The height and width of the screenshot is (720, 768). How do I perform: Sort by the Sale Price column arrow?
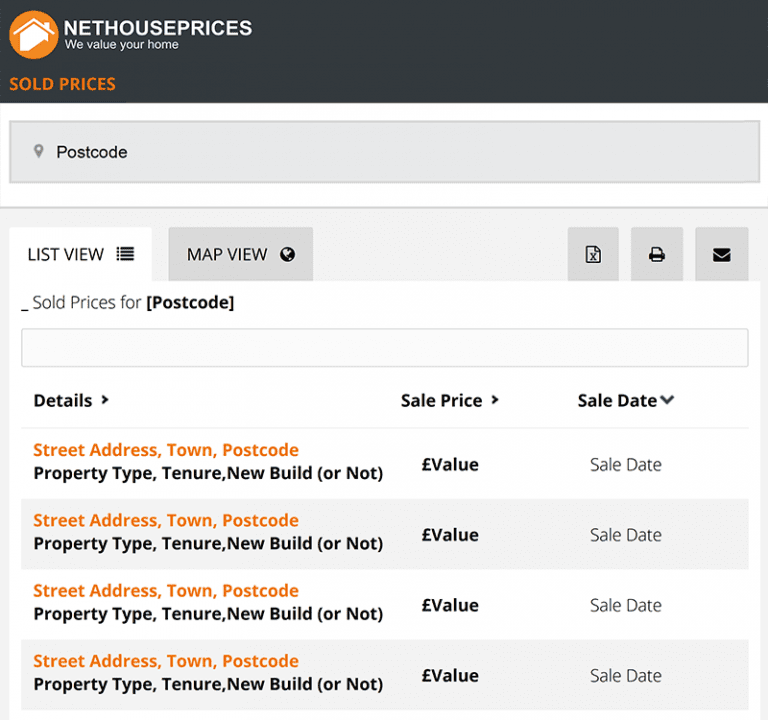[494, 400]
